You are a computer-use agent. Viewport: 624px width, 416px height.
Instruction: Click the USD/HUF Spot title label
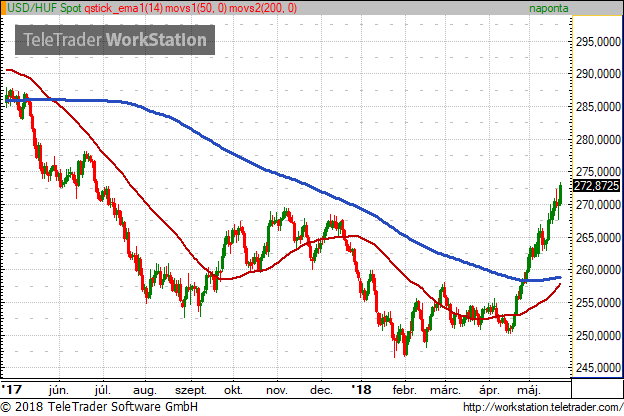tap(44, 8)
